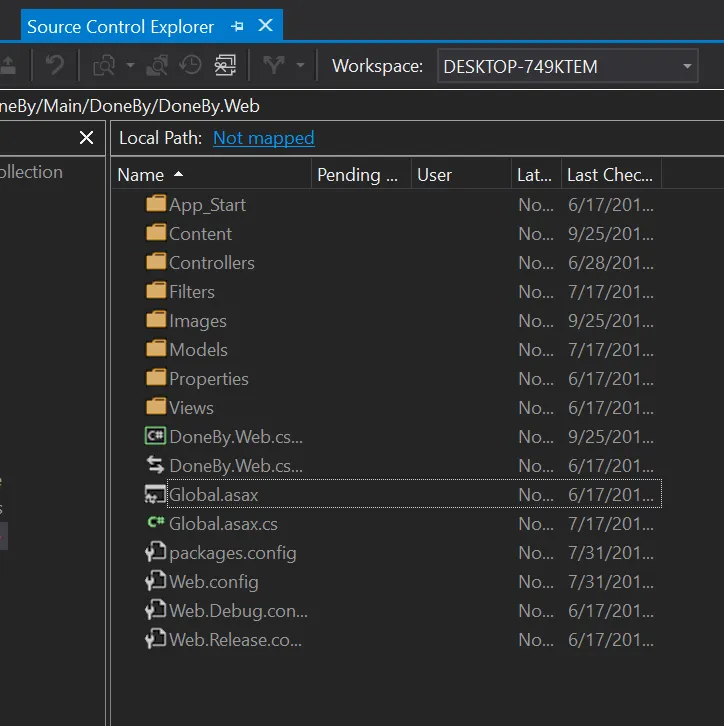Viewport: 724px width, 726px height.
Task: Open the Workspace dropdown DESKTOP-749KTEM
Action: [x=567, y=67]
